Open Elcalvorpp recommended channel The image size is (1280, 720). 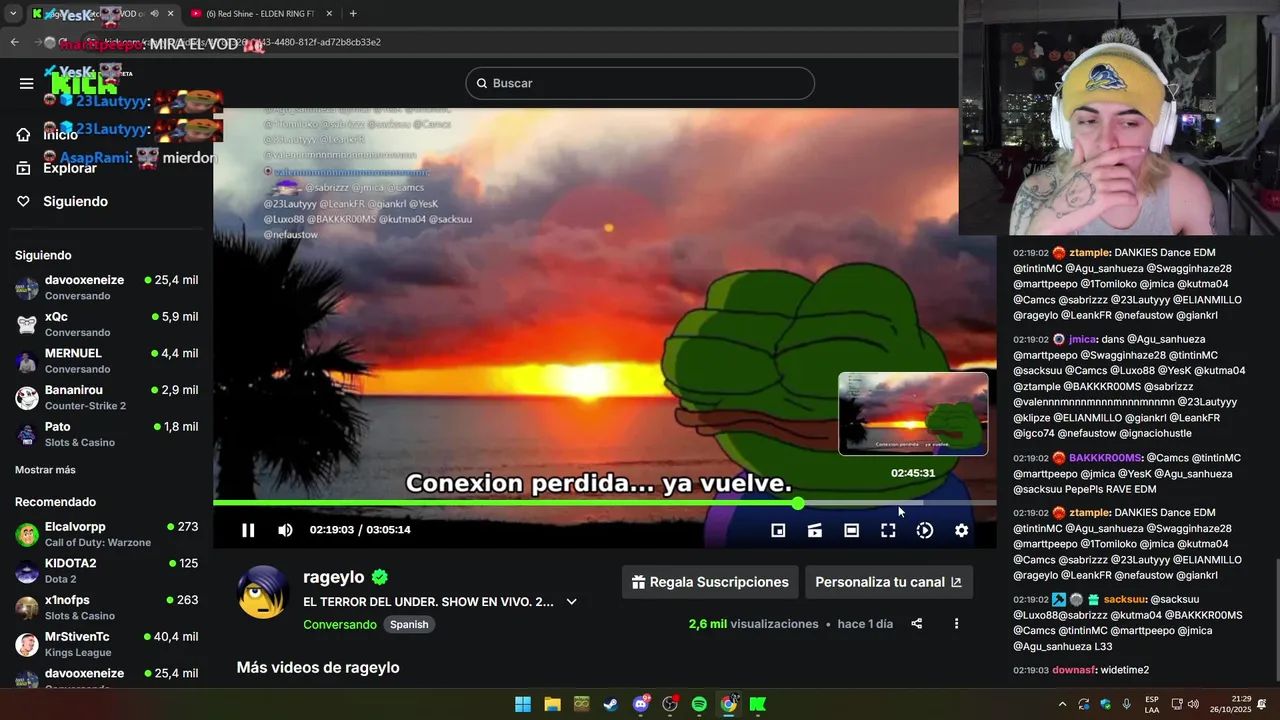pos(106,534)
